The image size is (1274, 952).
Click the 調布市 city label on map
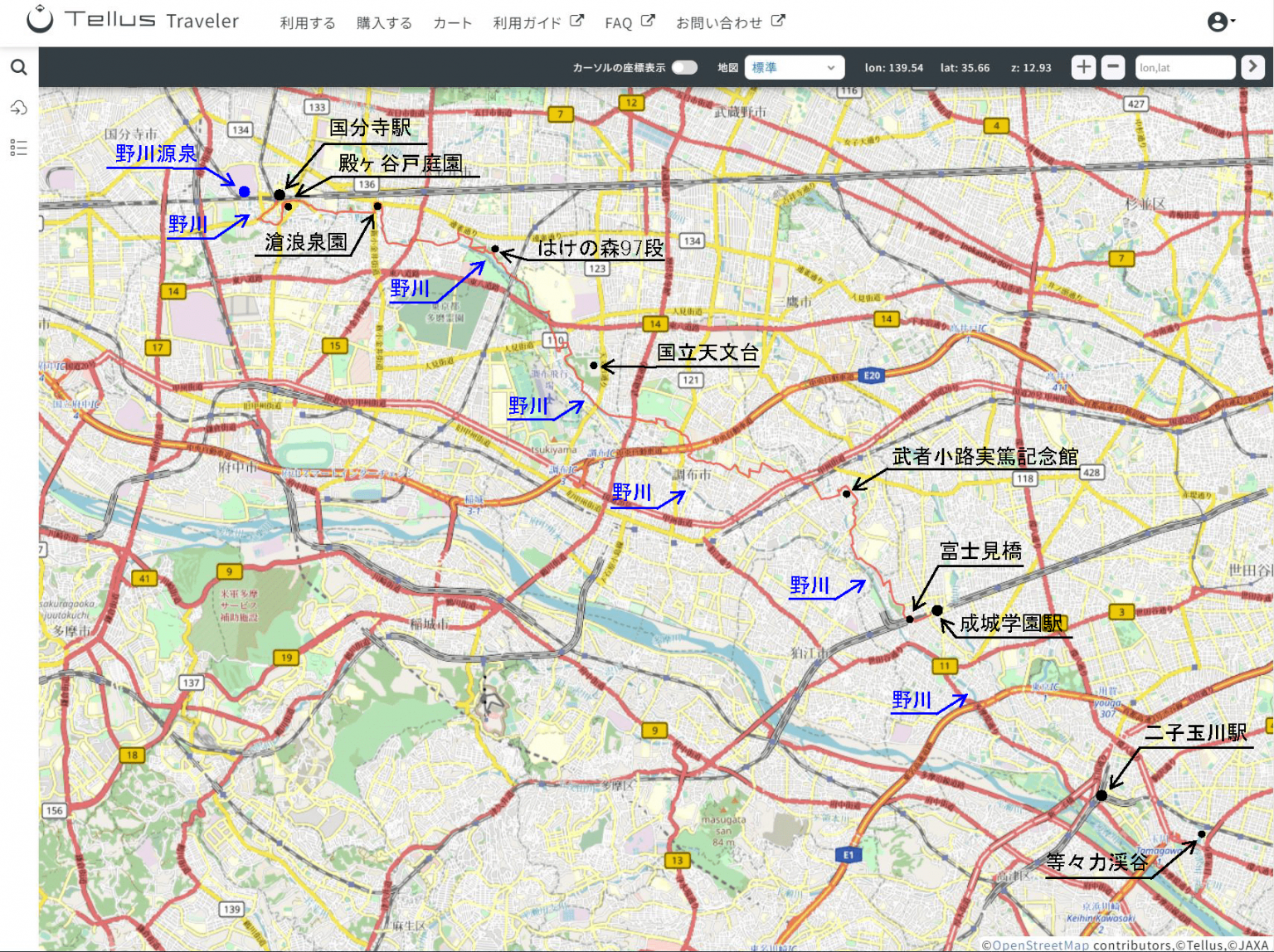click(692, 474)
